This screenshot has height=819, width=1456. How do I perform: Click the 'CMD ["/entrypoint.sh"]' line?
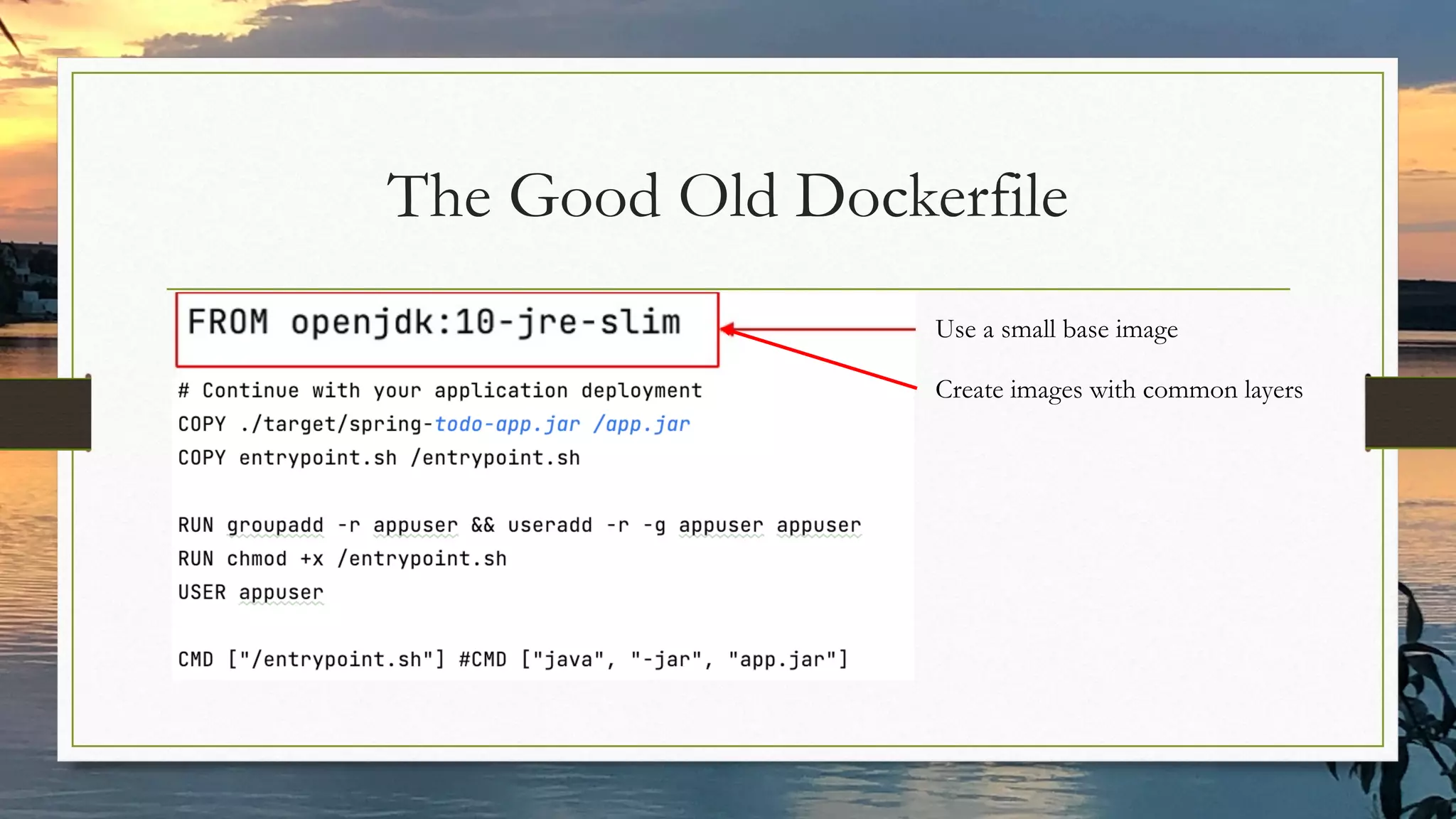(x=513, y=660)
